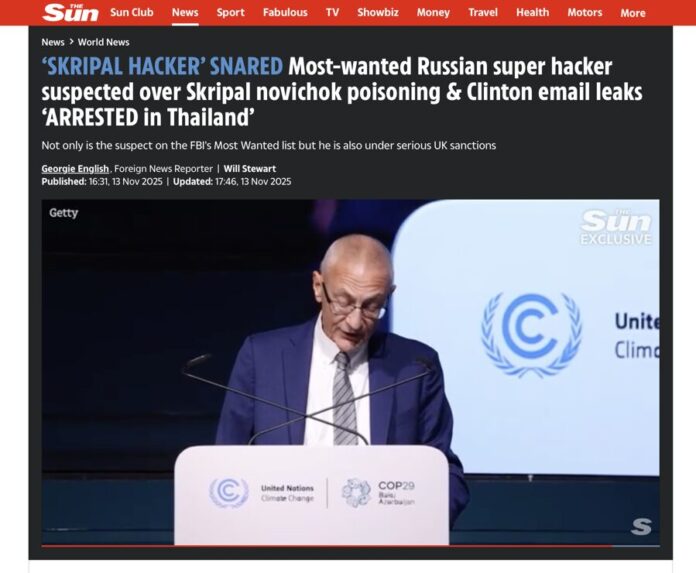Open the Fabulous section

pos(285,12)
